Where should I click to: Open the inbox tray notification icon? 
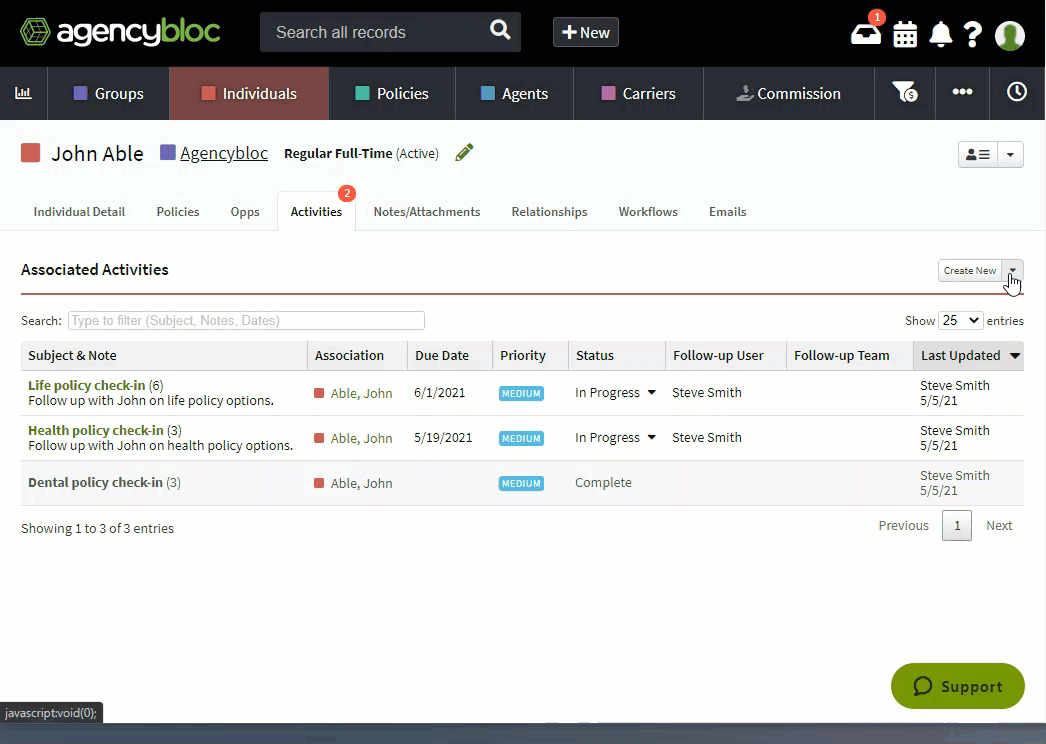tap(866, 34)
